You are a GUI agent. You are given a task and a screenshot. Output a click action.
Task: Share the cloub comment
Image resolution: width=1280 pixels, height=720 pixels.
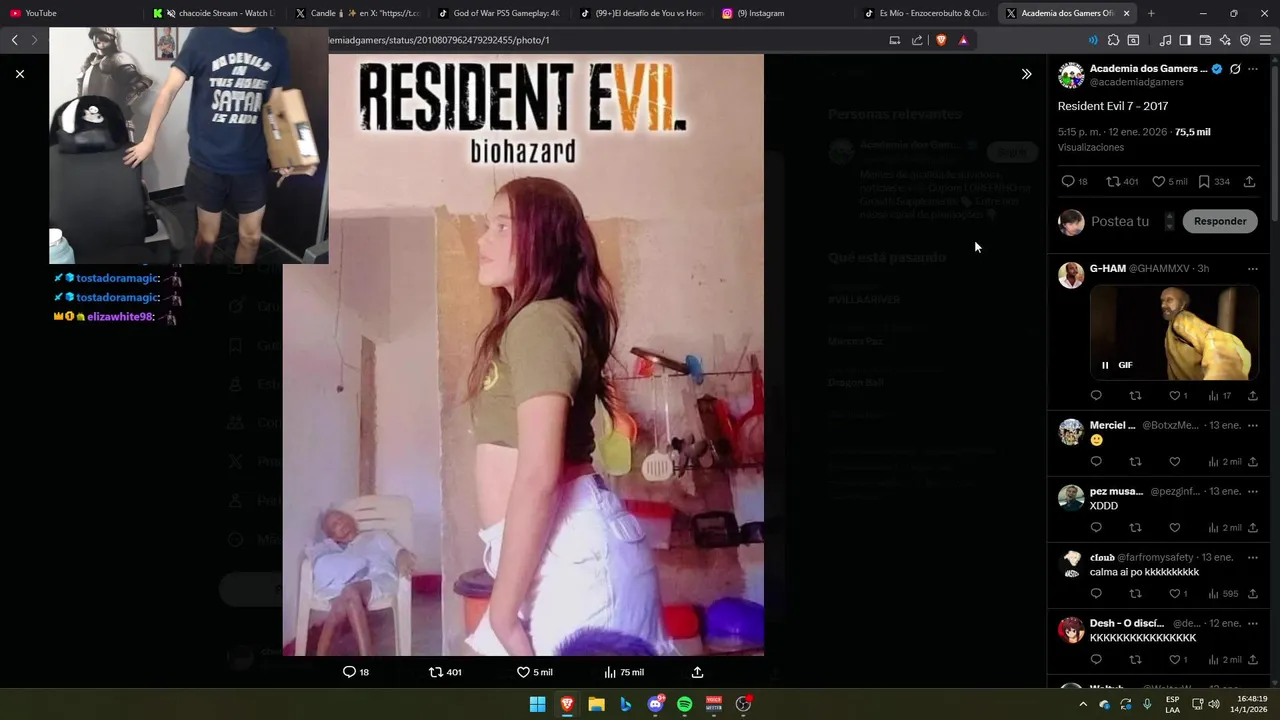coord(1253,594)
